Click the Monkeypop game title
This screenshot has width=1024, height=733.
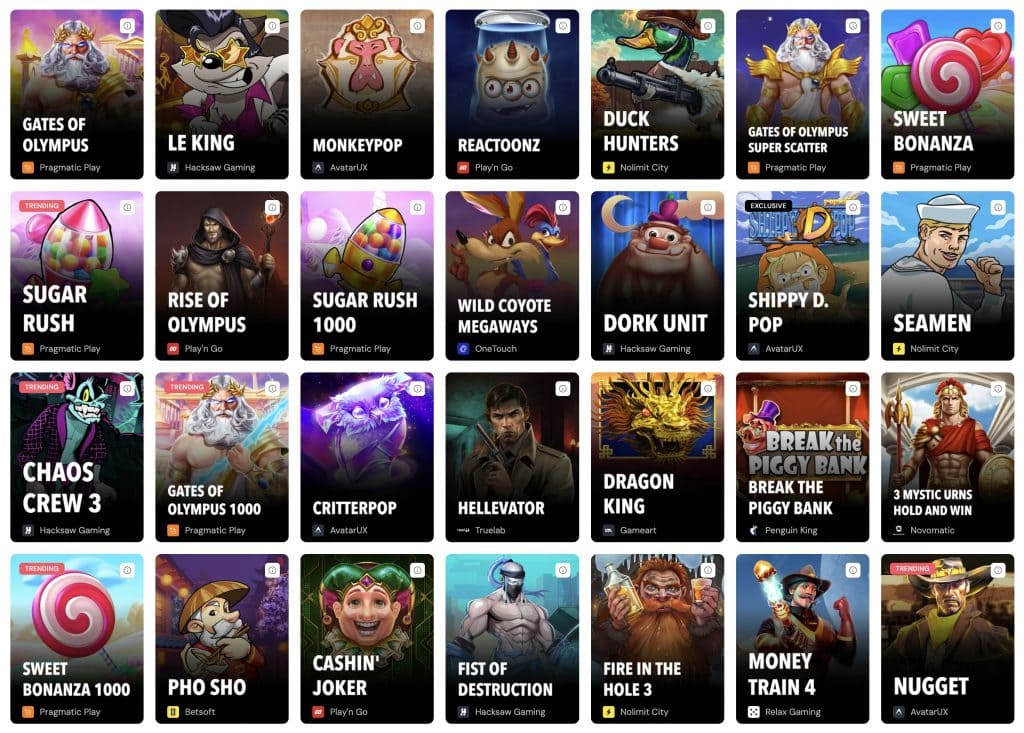pyautogui.click(x=357, y=145)
